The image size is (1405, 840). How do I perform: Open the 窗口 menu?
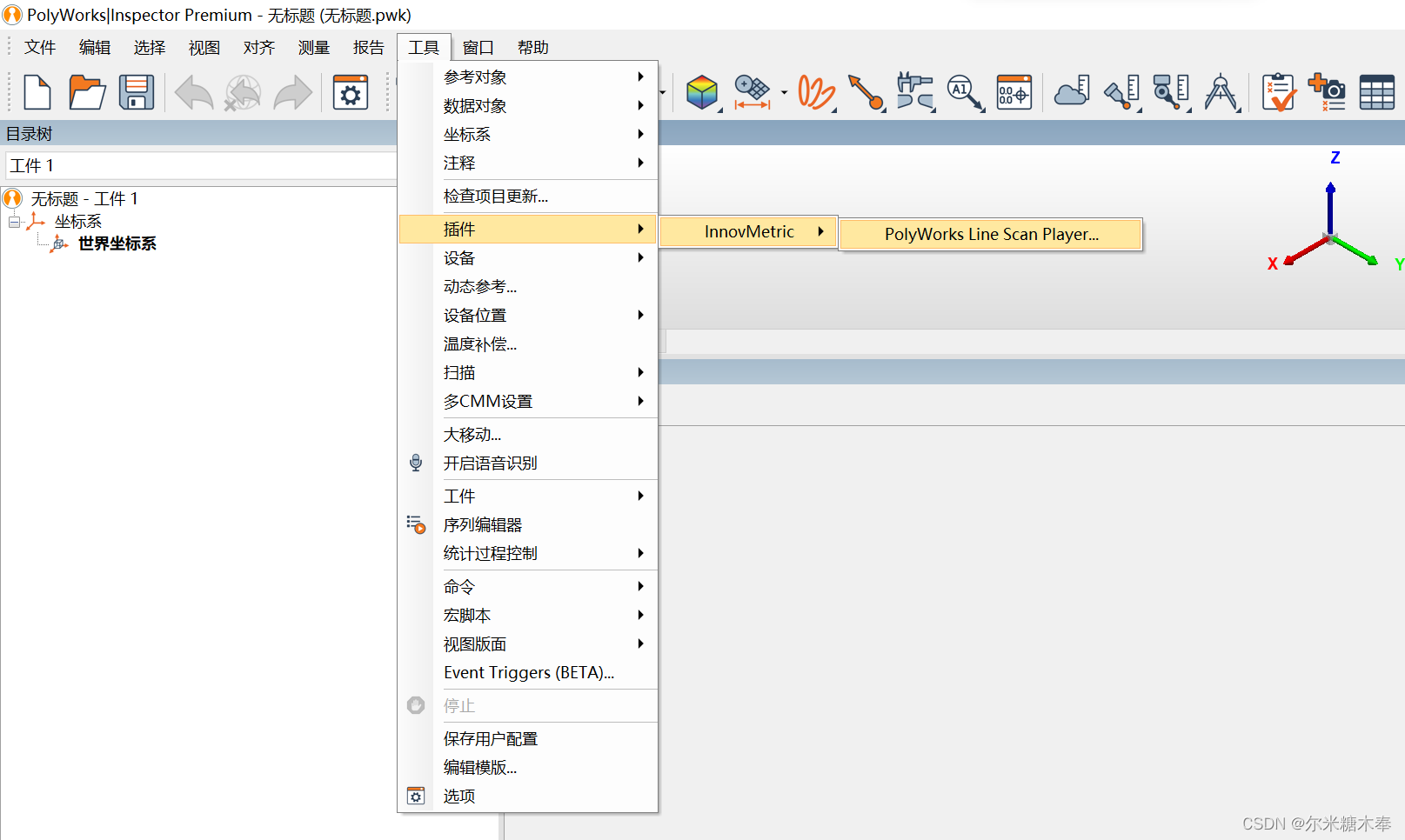(478, 47)
